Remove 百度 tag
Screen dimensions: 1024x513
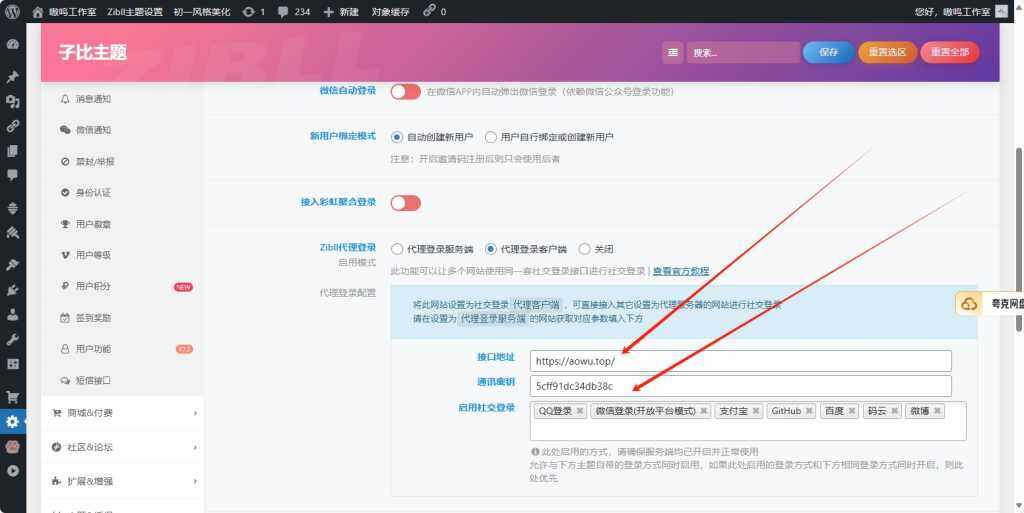852,411
